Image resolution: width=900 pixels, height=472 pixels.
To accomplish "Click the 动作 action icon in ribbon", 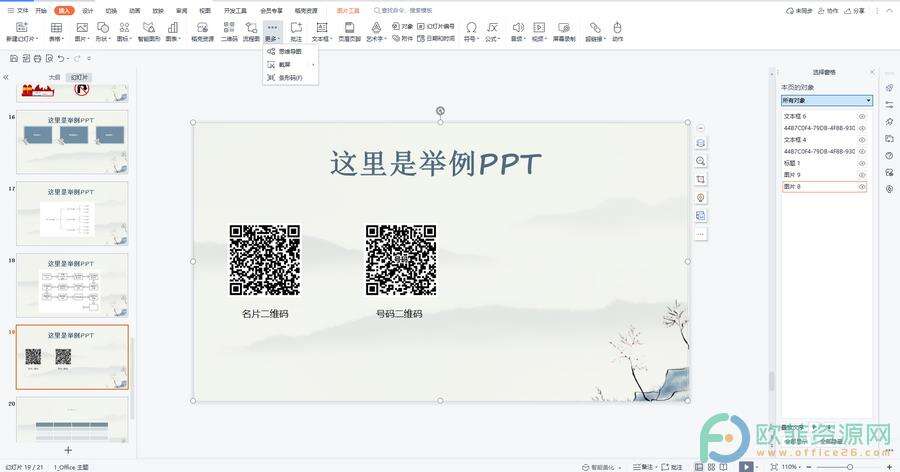I will pyautogui.click(x=617, y=31).
